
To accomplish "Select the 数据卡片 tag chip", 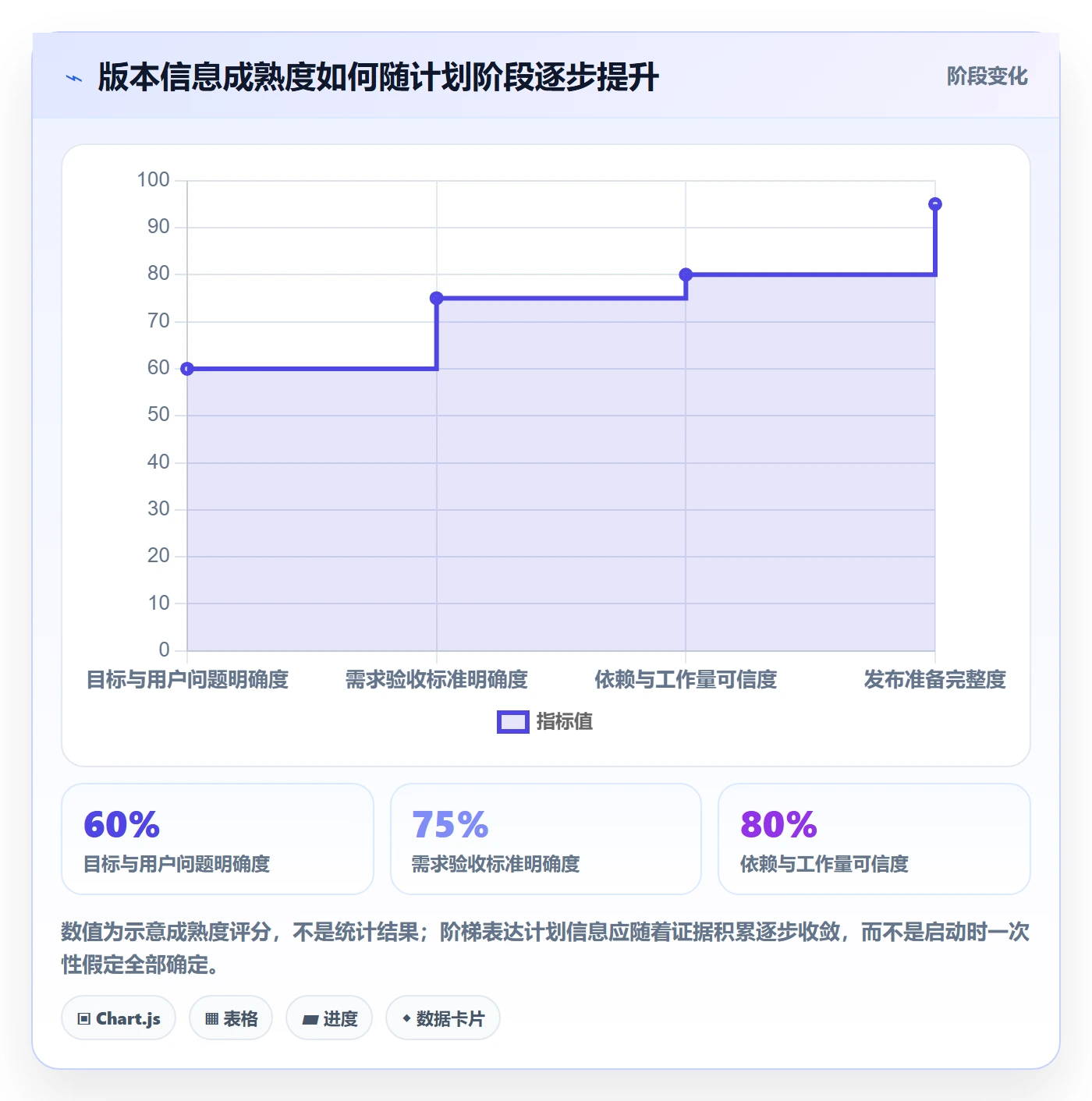I will (x=443, y=1018).
